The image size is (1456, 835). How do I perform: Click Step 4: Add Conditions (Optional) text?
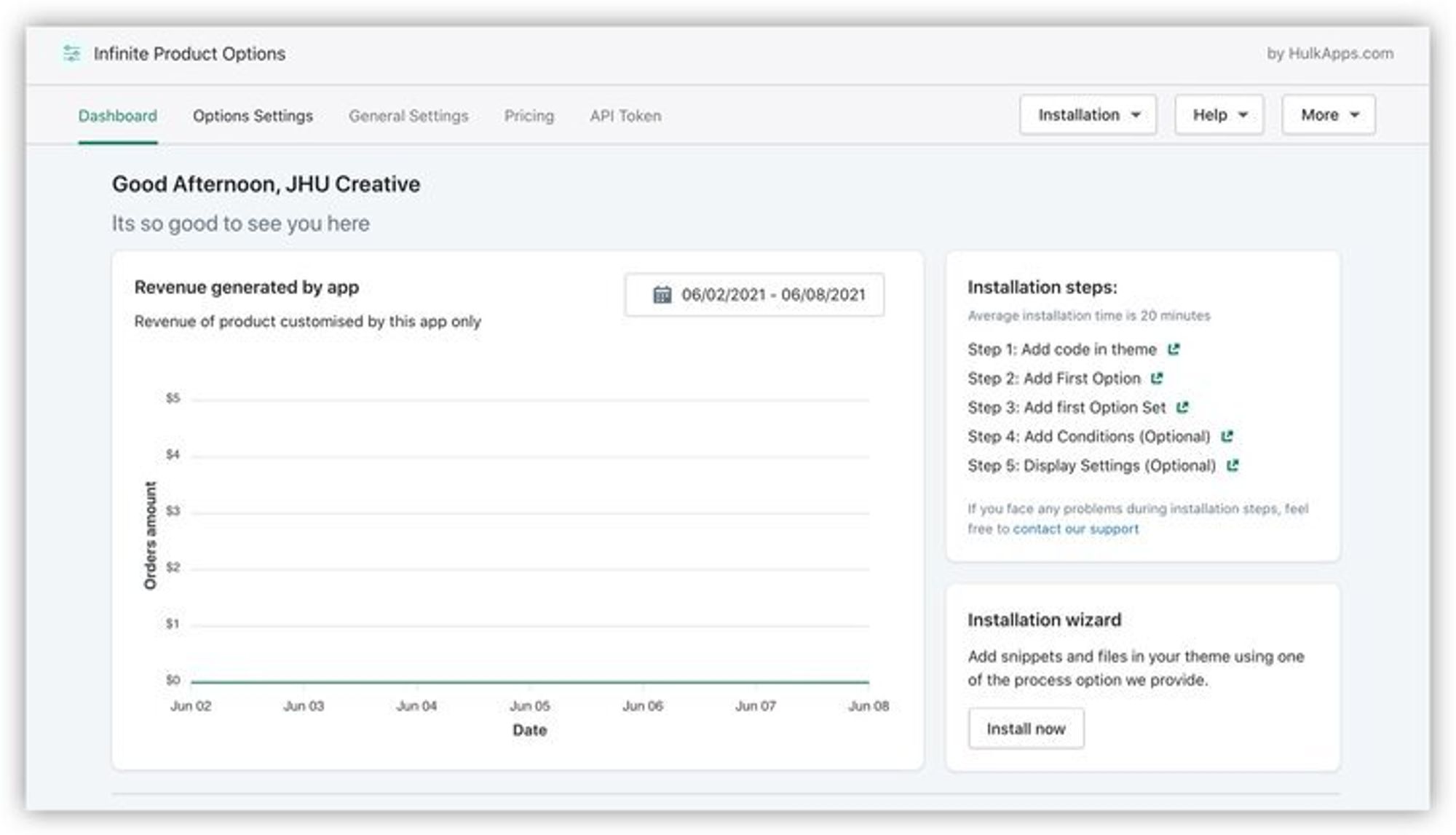(x=1088, y=437)
